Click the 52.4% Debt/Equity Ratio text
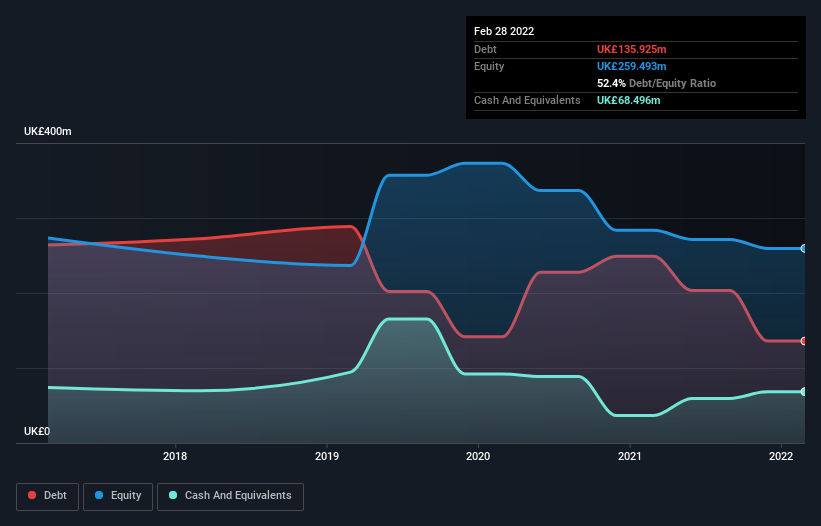 tap(656, 83)
